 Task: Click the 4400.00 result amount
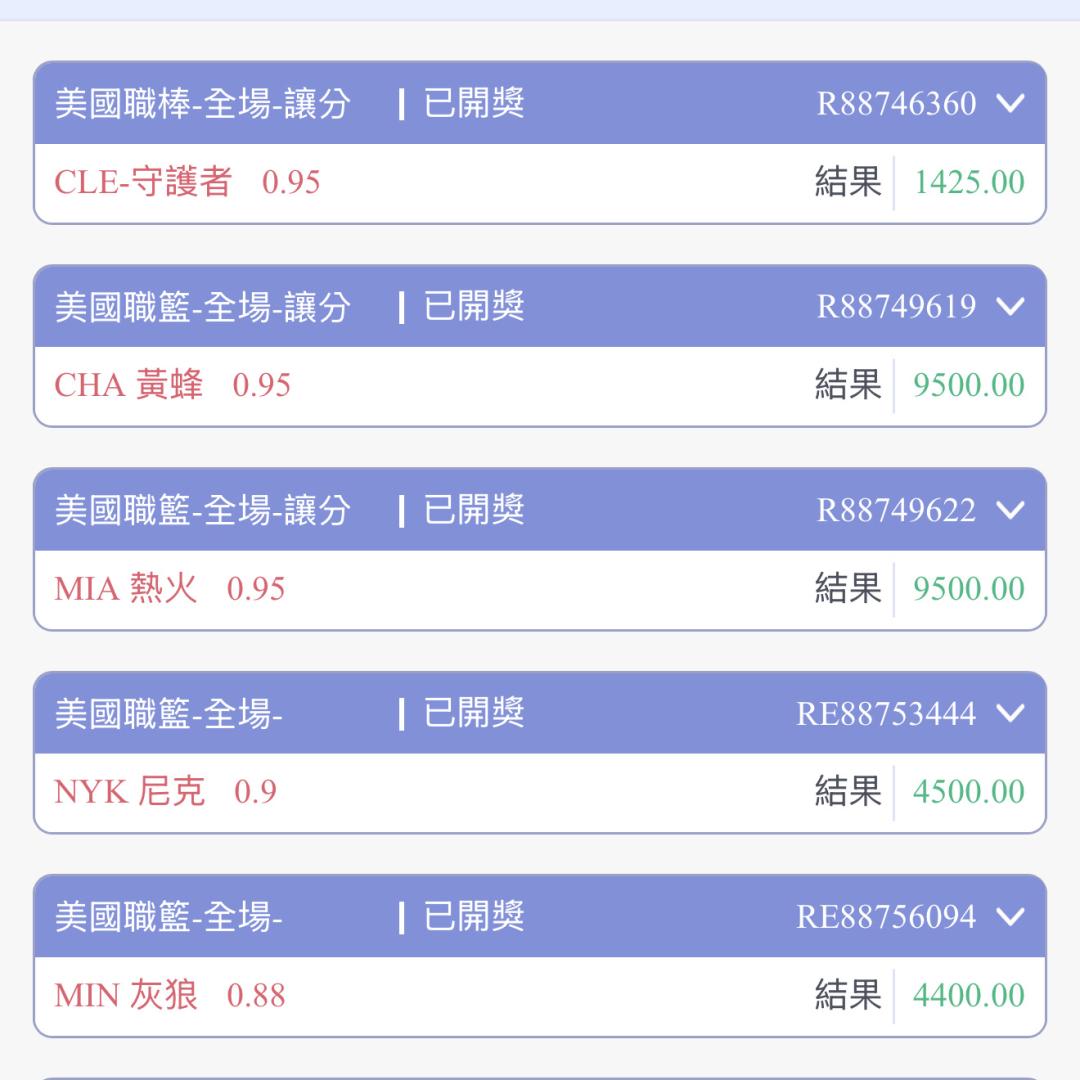tap(969, 996)
